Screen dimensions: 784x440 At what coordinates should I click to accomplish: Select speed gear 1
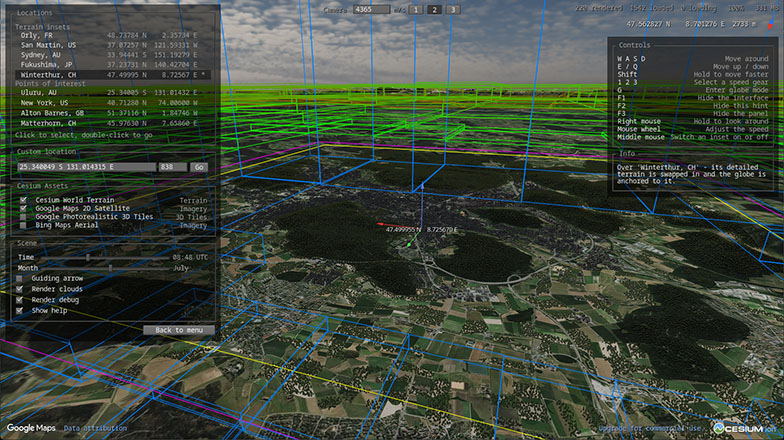(x=416, y=10)
